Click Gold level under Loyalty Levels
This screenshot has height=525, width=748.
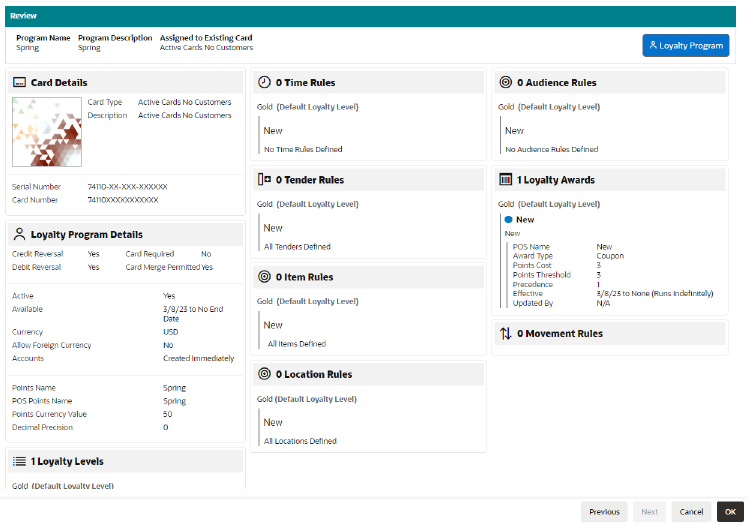tap(62, 486)
